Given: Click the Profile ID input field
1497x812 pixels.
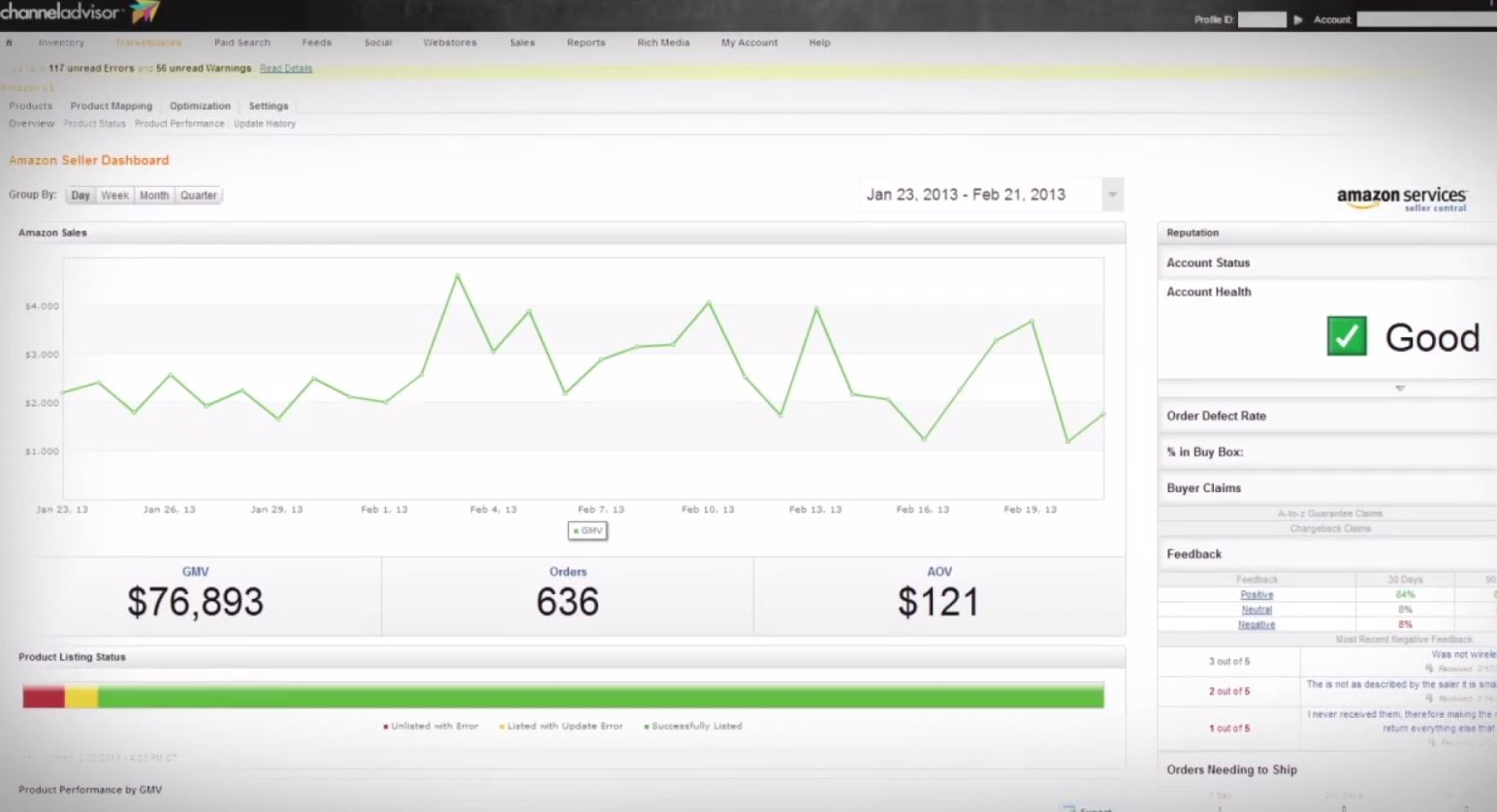Looking at the screenshot, I should click(x=1261, y=19).
